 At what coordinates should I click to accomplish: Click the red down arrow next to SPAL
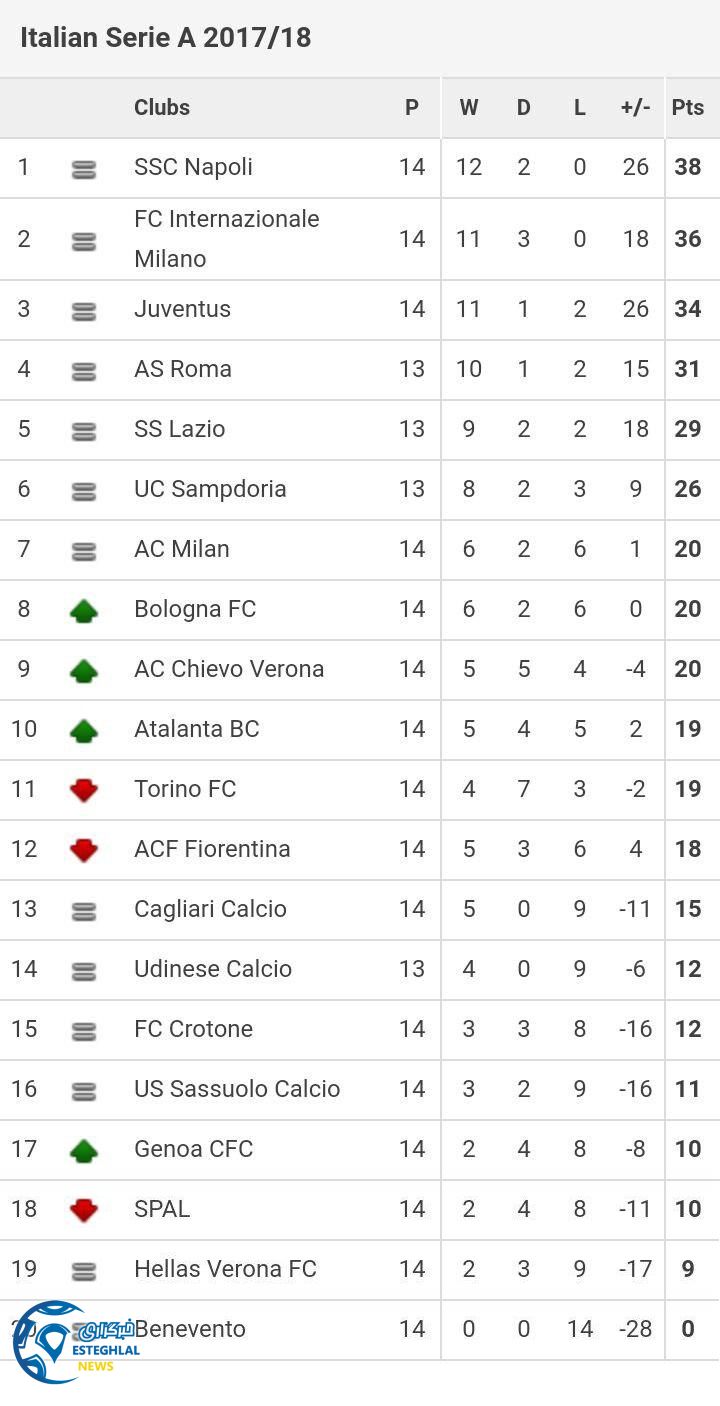(x=84, y=1210)
